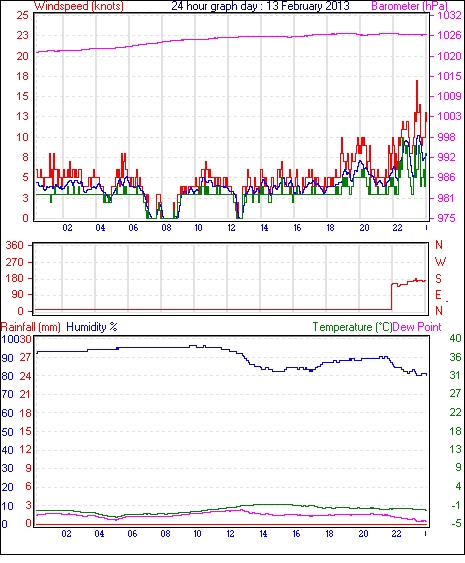465x563 pixels.
Task: Click the 22 hour mark on wind chart
Action: pos(397,228)
